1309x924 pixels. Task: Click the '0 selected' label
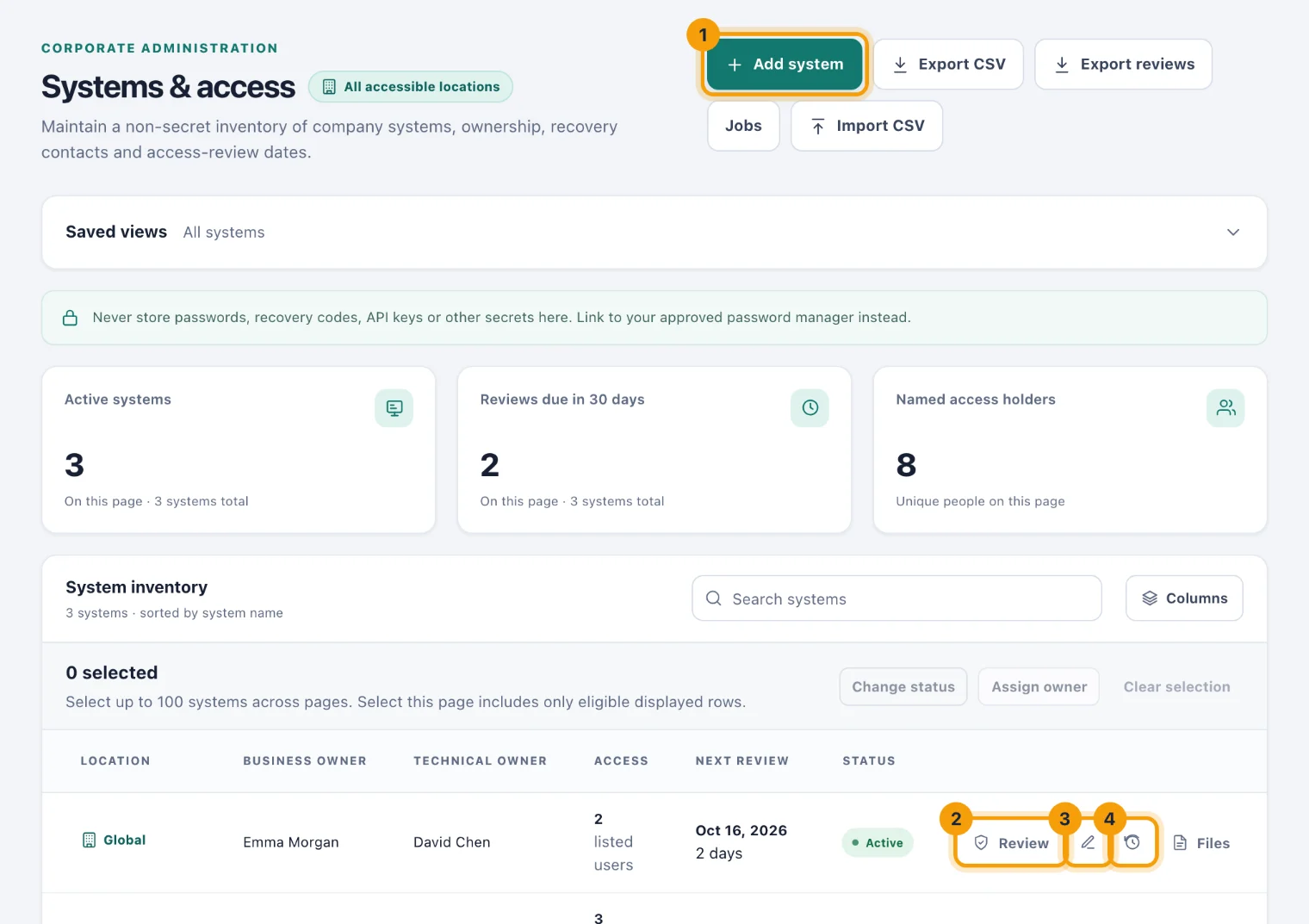(112, 673)
